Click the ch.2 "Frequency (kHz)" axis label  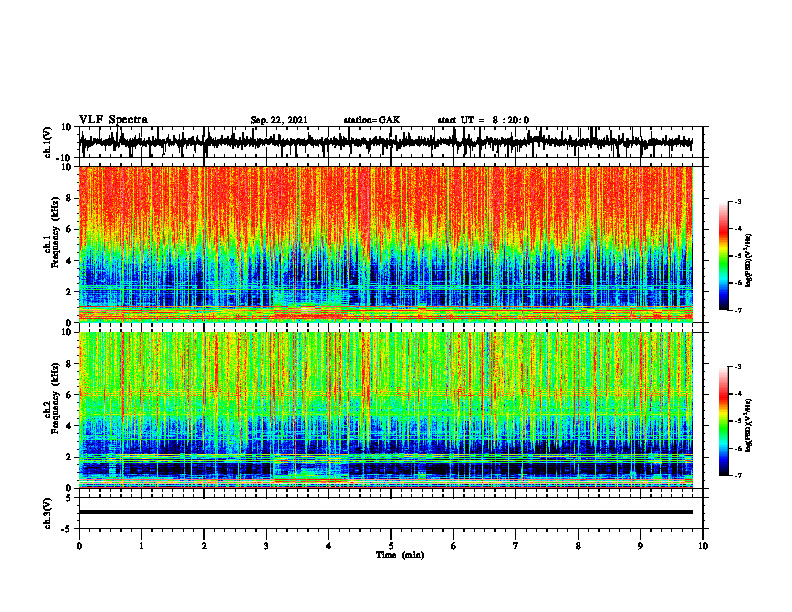55,398
